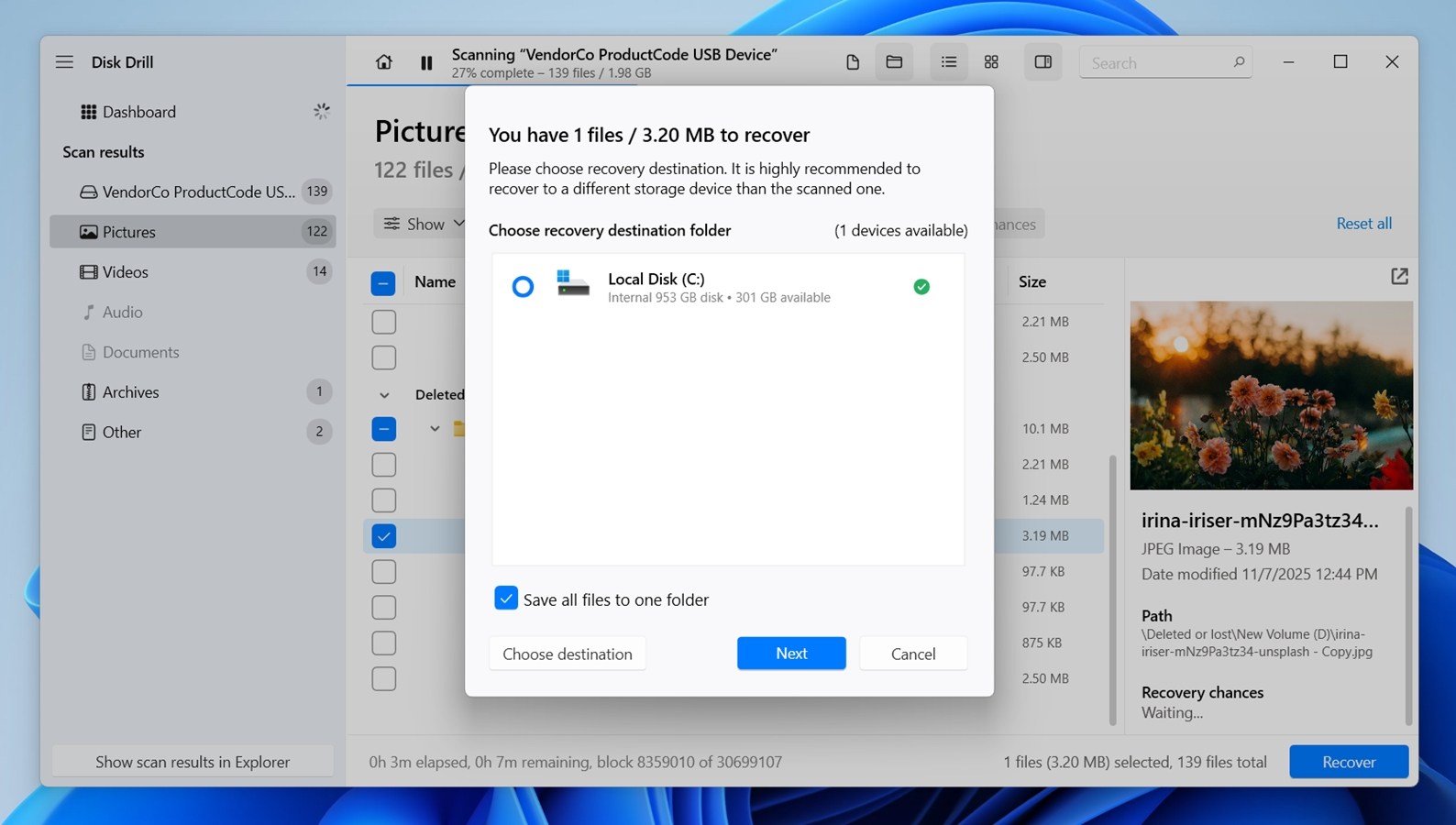Open preview in external window
The height and width of the screenshot is (825, 1456).
[1399, 276]
